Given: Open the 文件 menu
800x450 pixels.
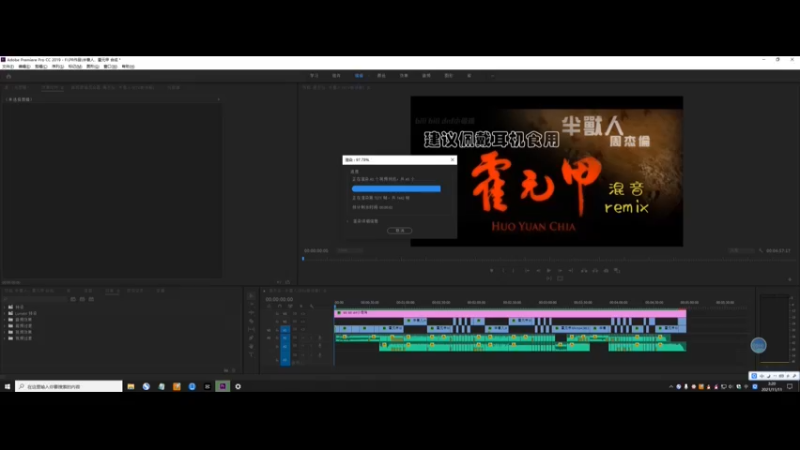Looking at the screenshot, I should pyautogui.click(x=8, y=66).
